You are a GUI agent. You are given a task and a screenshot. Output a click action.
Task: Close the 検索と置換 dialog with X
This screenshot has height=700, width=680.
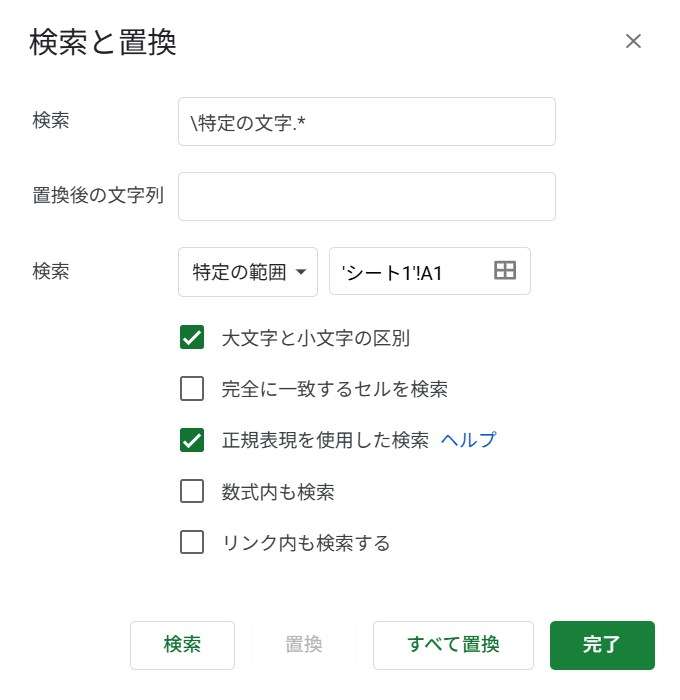[633, 41]
